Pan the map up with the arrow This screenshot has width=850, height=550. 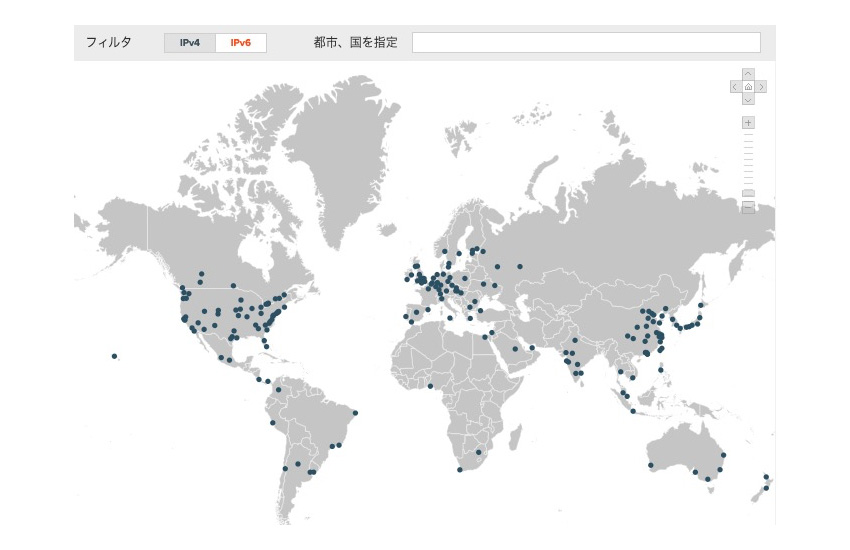click(x=748, y=74)
